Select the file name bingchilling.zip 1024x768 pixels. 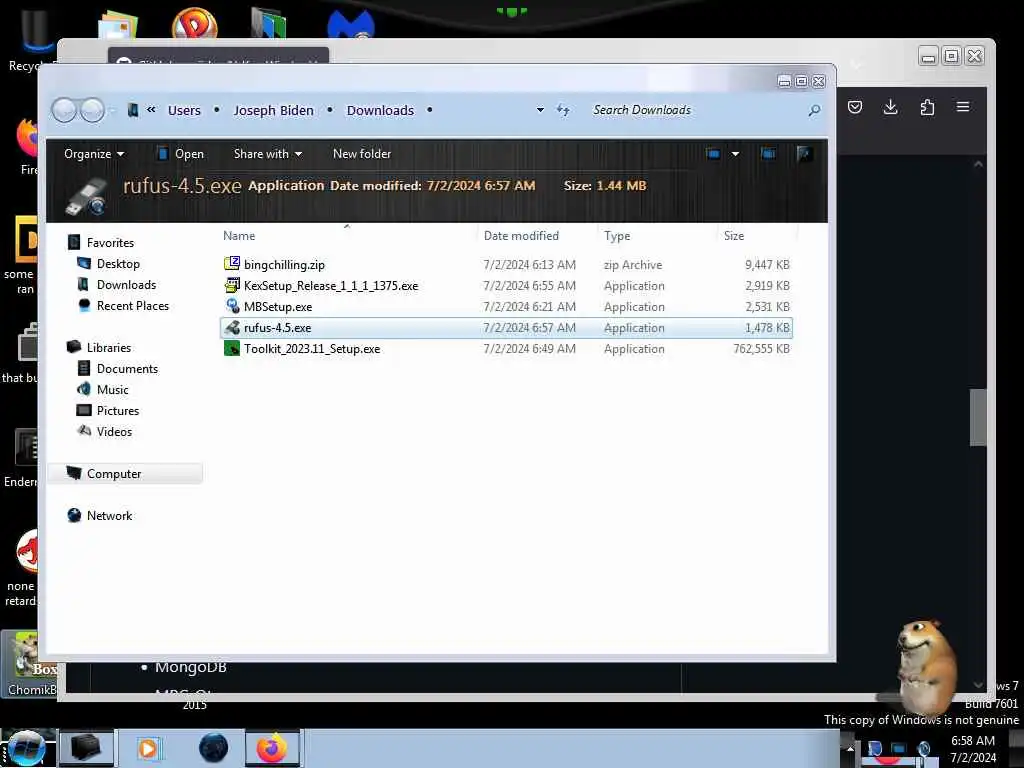click(x=284, y=264)
